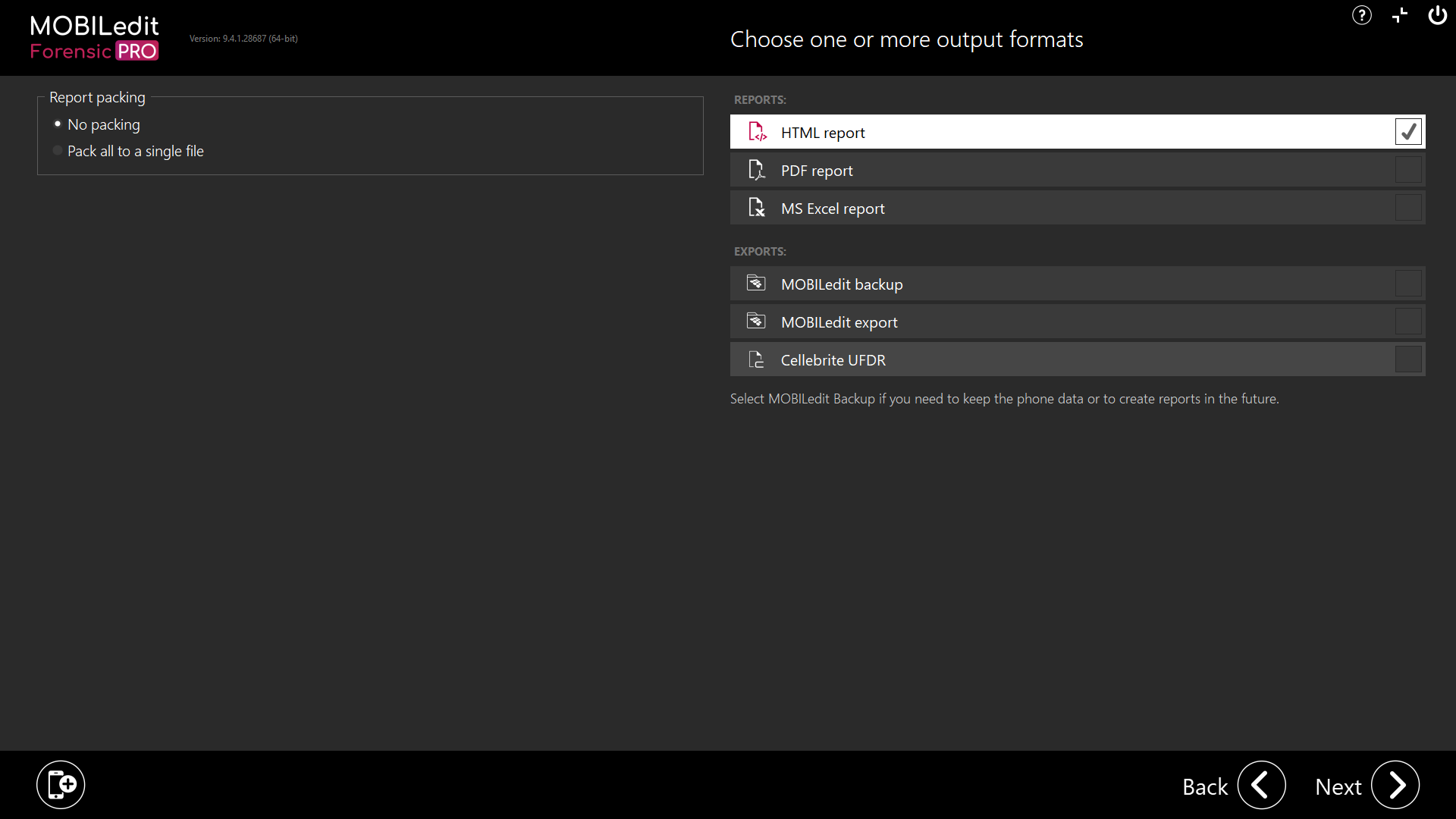Click the add phone device icon

[x=61, y=785]
